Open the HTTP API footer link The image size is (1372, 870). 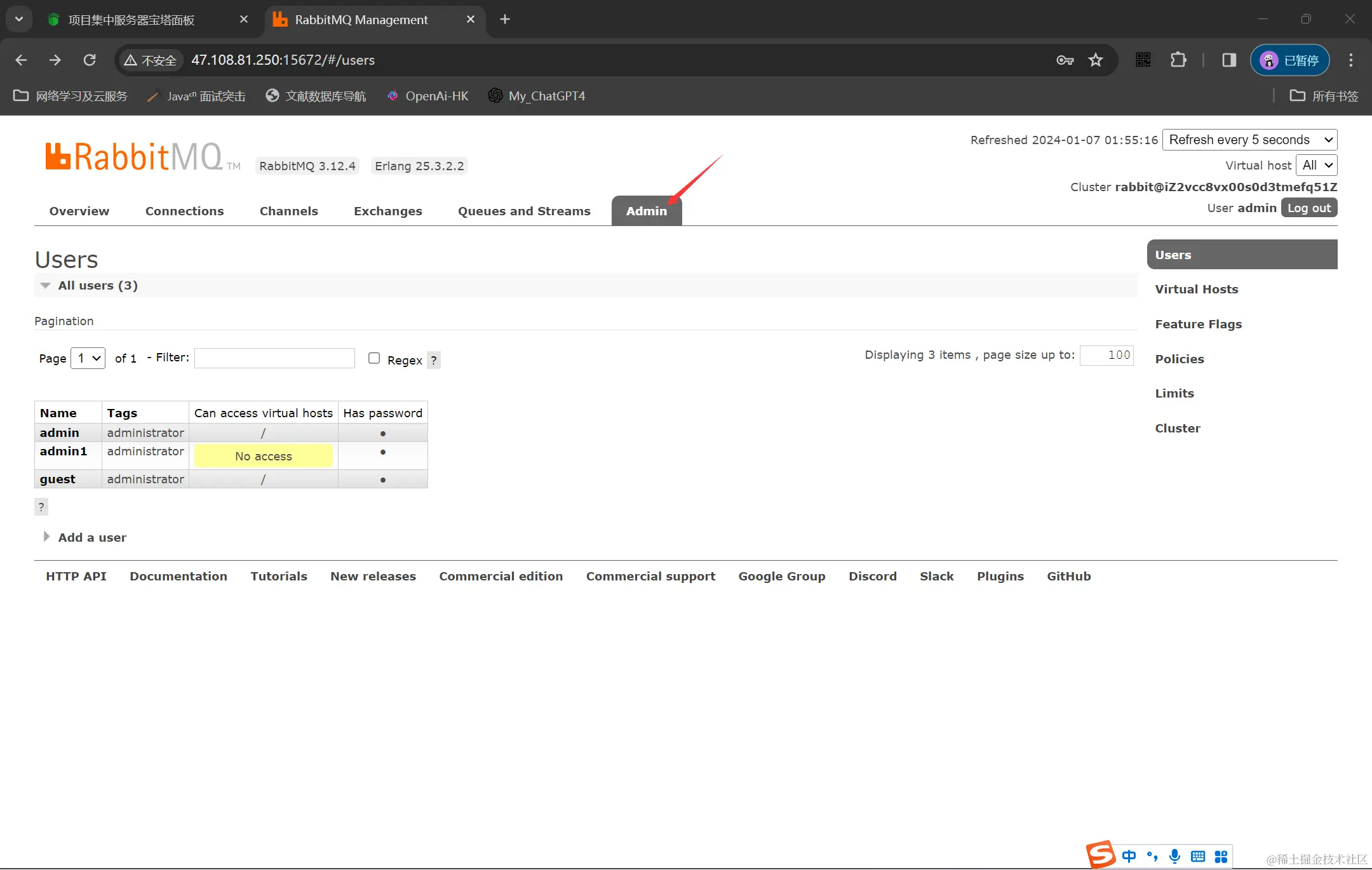point(76,576)
